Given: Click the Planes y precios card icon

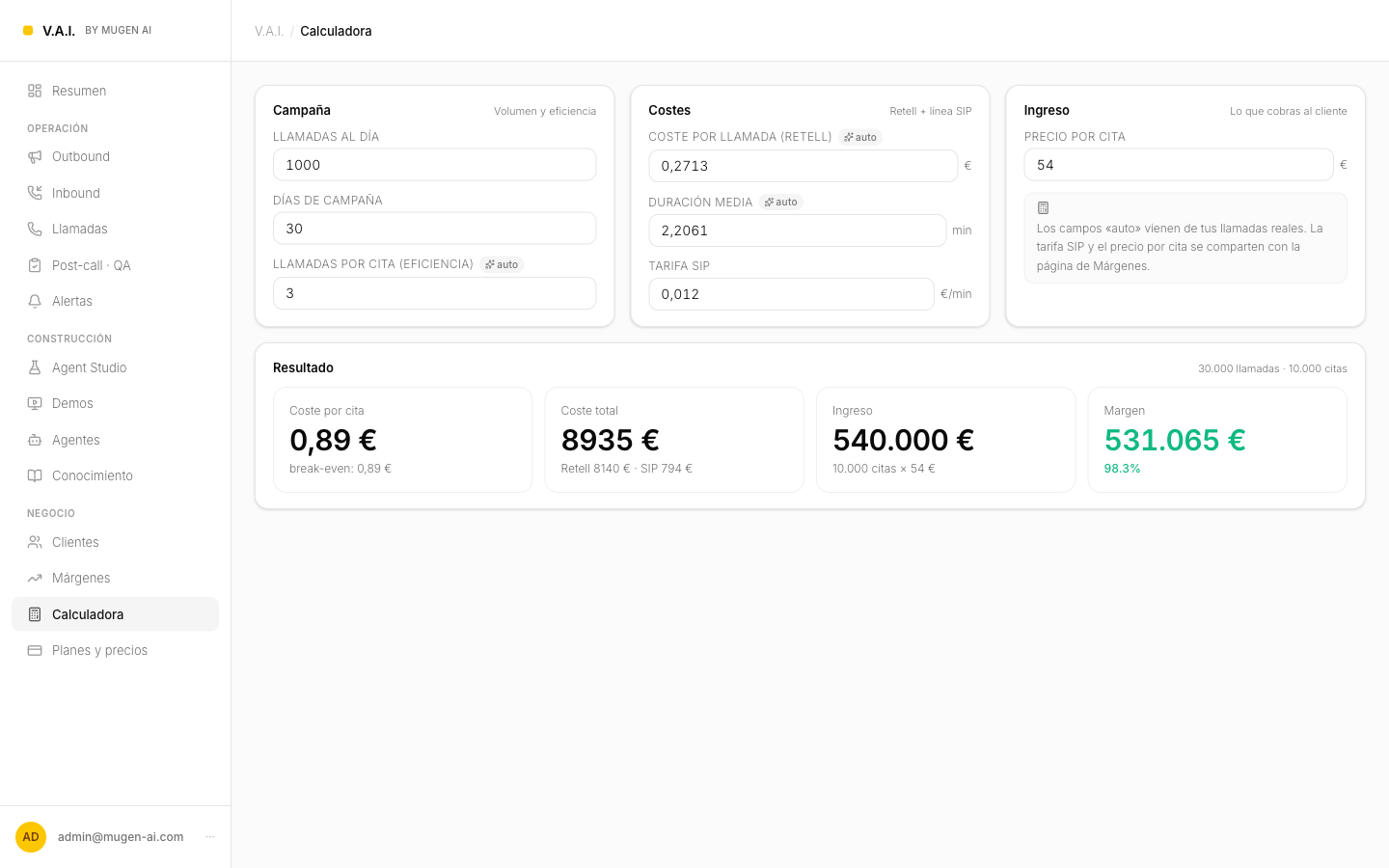Looking at the screenshot, I should (35, 650).
